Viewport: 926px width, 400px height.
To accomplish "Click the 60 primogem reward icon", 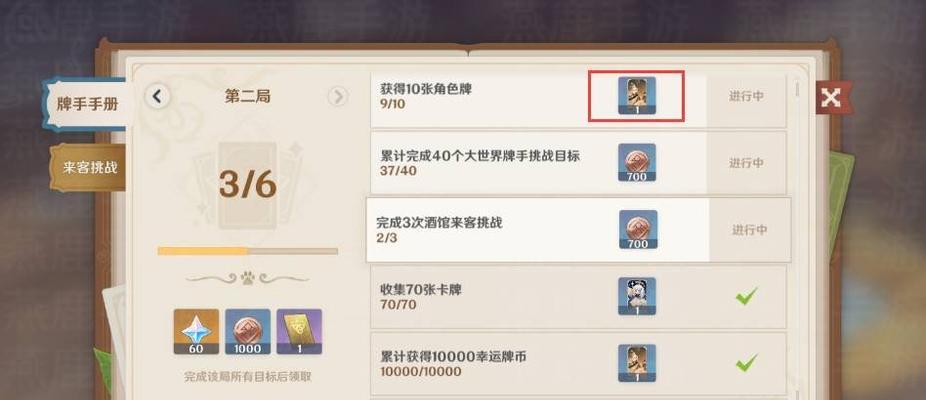I will click(x=196, y=331).
